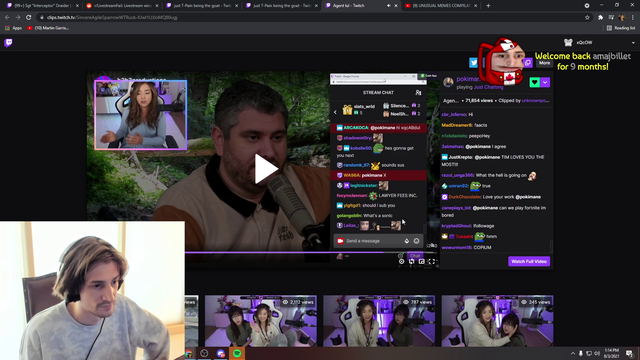The image size is (640, 360).
Task: Show hidden system tray icons arrow
Action: pyautogui.click(x=573, y=353)
